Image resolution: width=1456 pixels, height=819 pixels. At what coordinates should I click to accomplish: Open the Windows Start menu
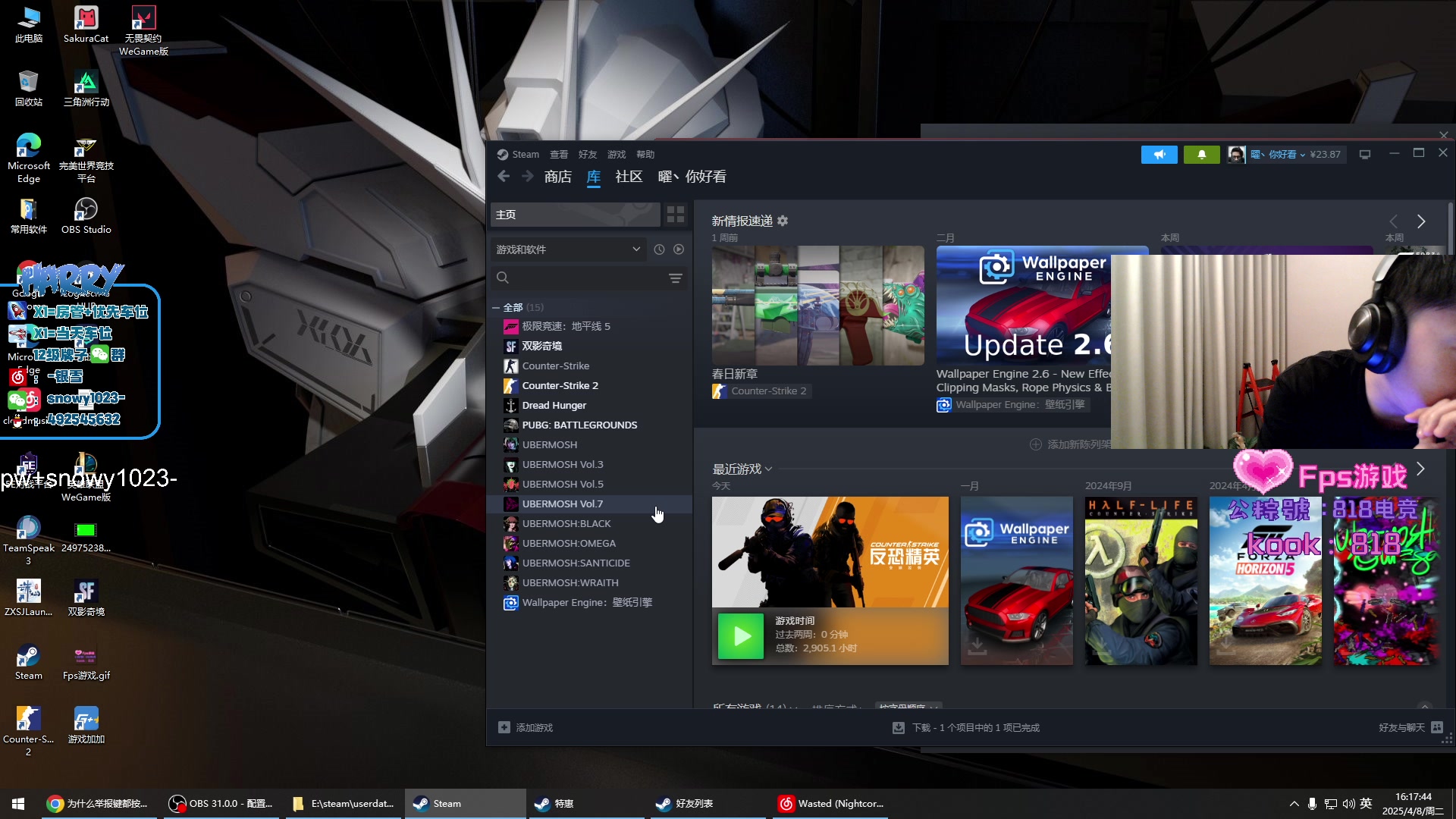(18, 803)
